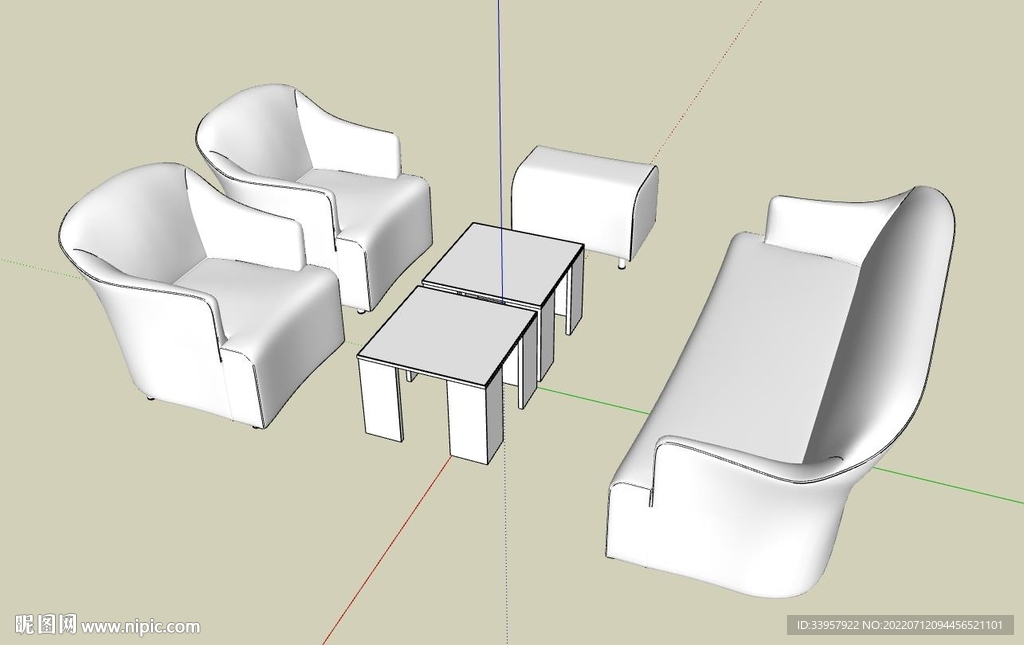1024x645 pixels.
Task: Select the ottoman's right side face
Action: coord(646,215)
